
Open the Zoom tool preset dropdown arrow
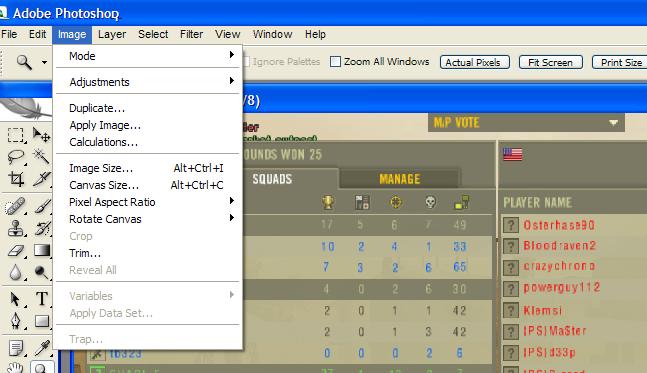point(44,63)
